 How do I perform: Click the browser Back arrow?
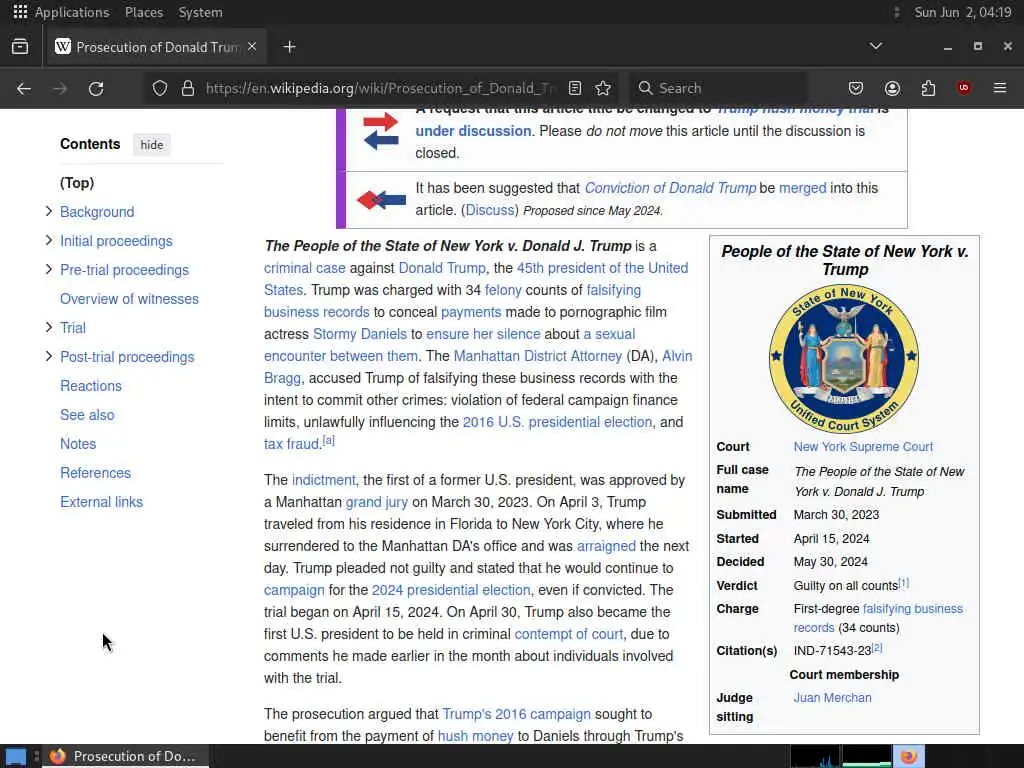point(24,88)
